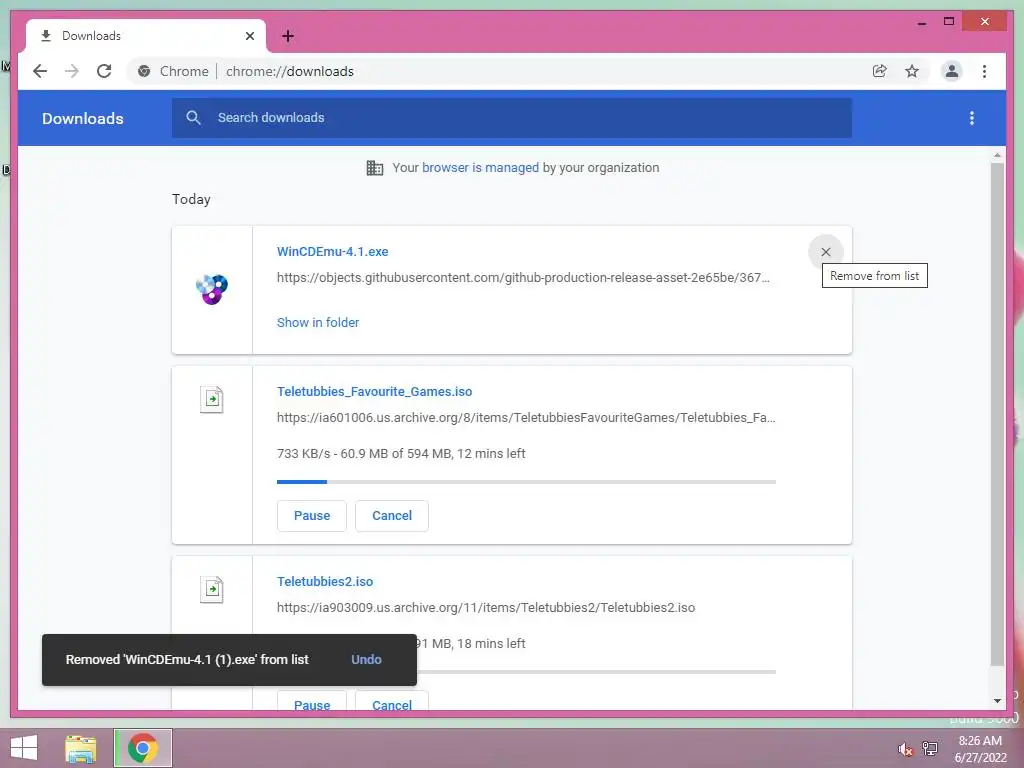Screen dimensions: 1024x768
Task: Click the network tray icon
Action: click(x=929, y=749)
